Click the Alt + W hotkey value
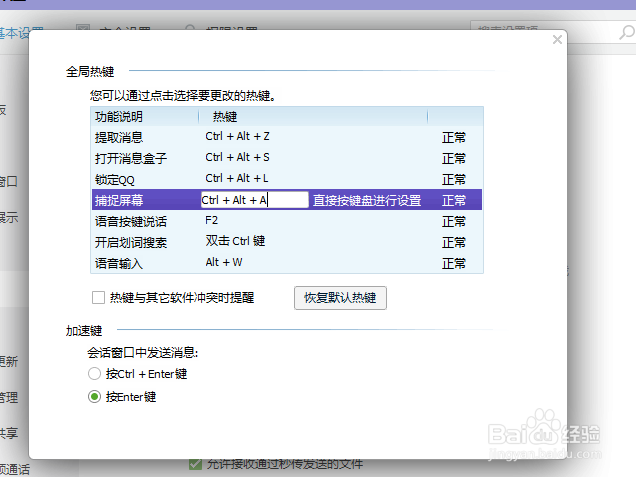Viewport: 636px width, 477px height. (224, 262)
